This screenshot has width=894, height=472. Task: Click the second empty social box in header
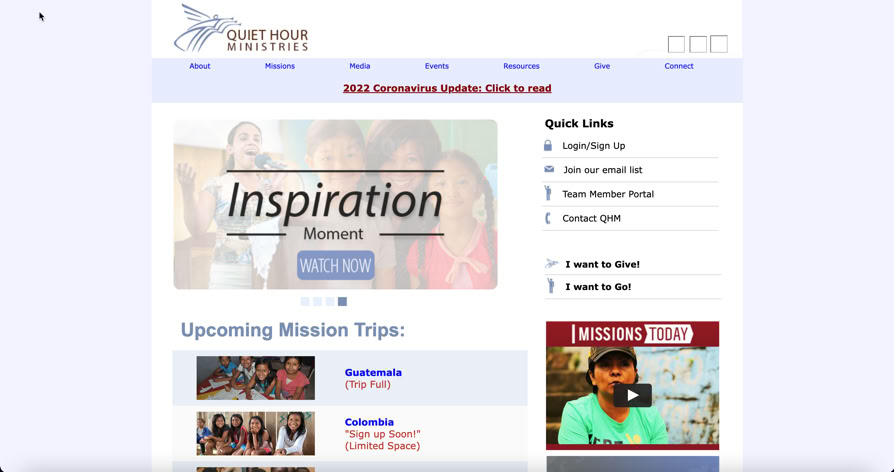pos(698,44)
